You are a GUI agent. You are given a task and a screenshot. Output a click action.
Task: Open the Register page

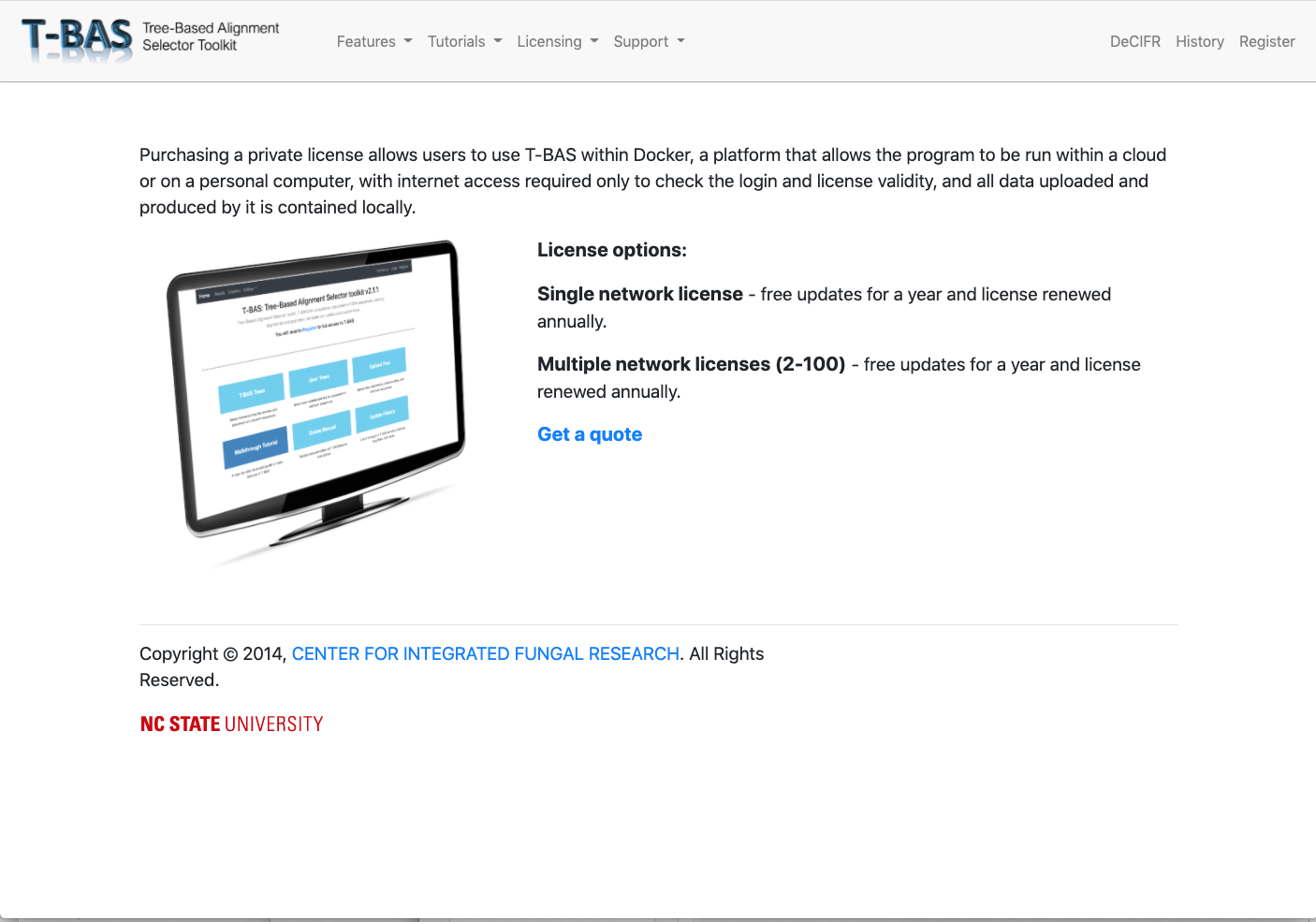[x=1267, y=41]
